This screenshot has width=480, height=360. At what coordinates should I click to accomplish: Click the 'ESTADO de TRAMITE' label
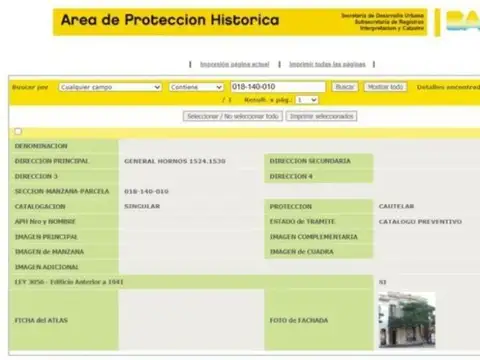(x=302, y=221)
